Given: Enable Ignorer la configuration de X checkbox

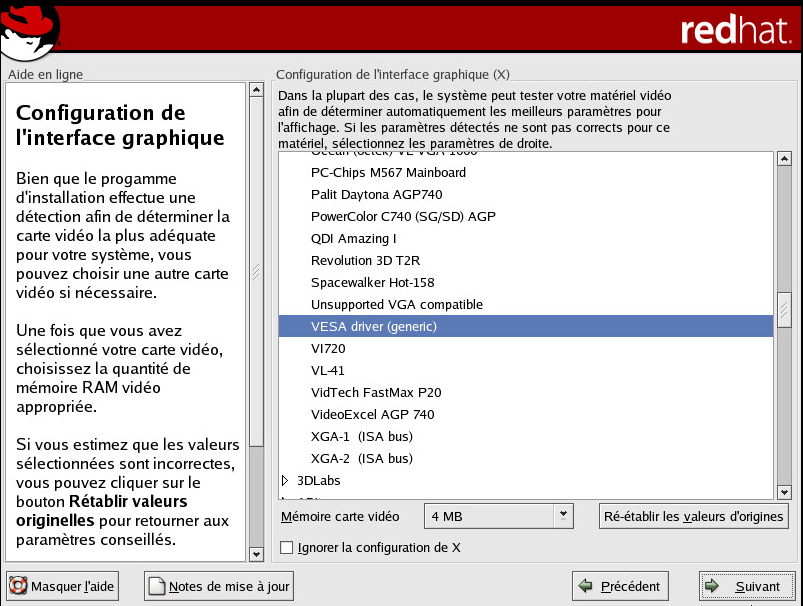Looking at the screenshot, I should point(287,548).
